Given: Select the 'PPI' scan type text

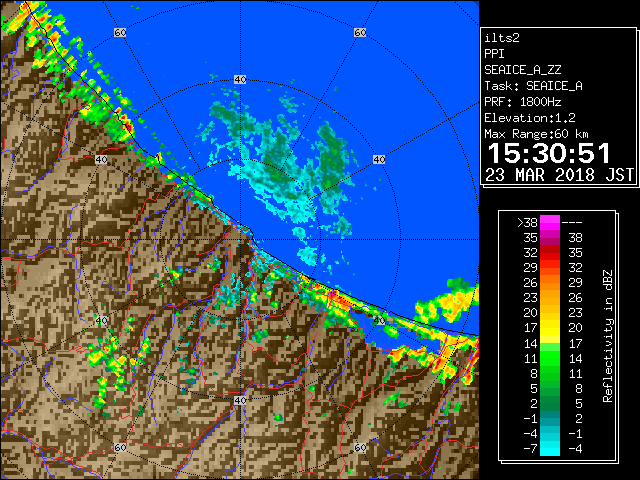Looking at the screenshot, I should pos(494,54).
